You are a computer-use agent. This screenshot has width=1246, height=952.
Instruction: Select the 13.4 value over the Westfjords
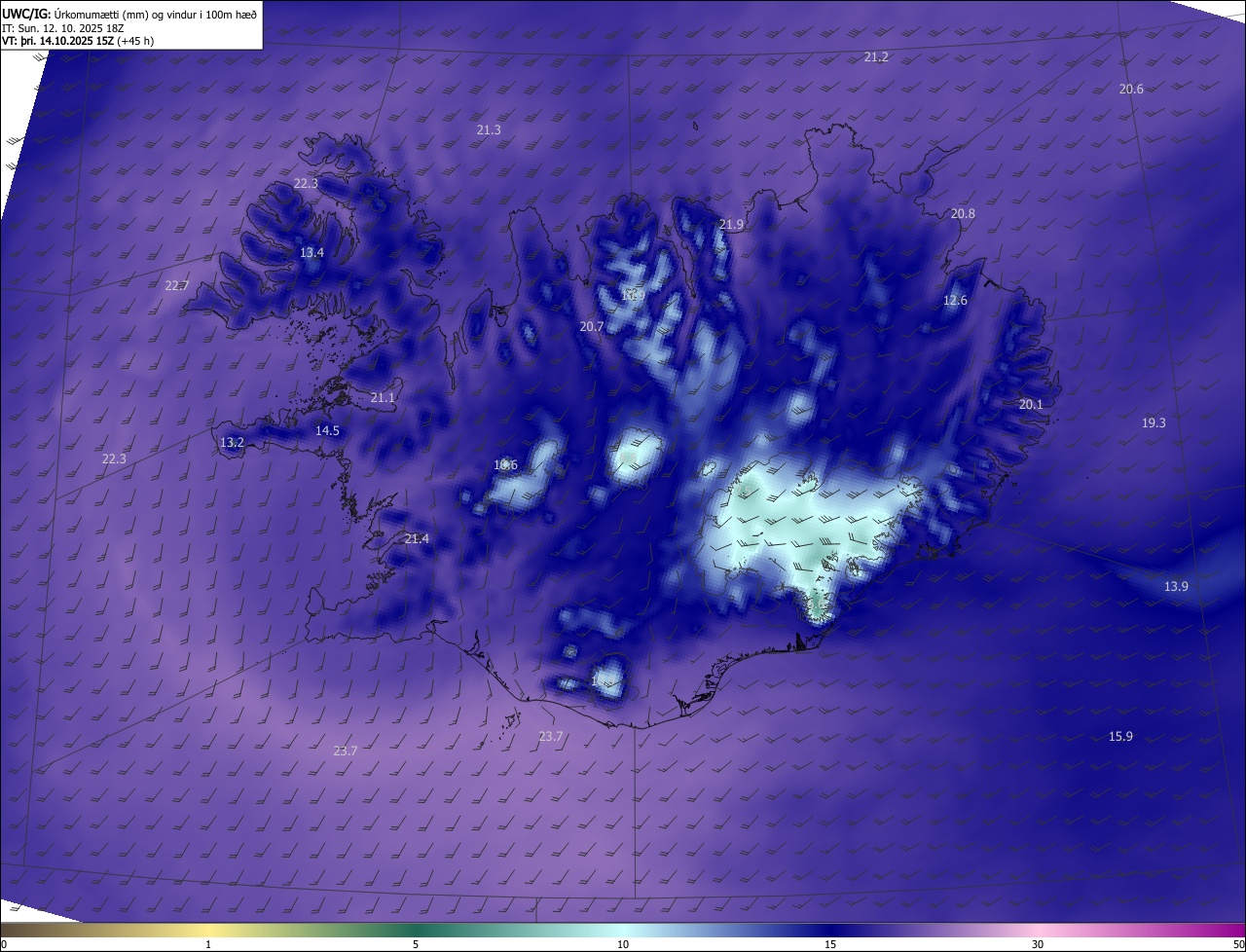click(x=311, y=252)
